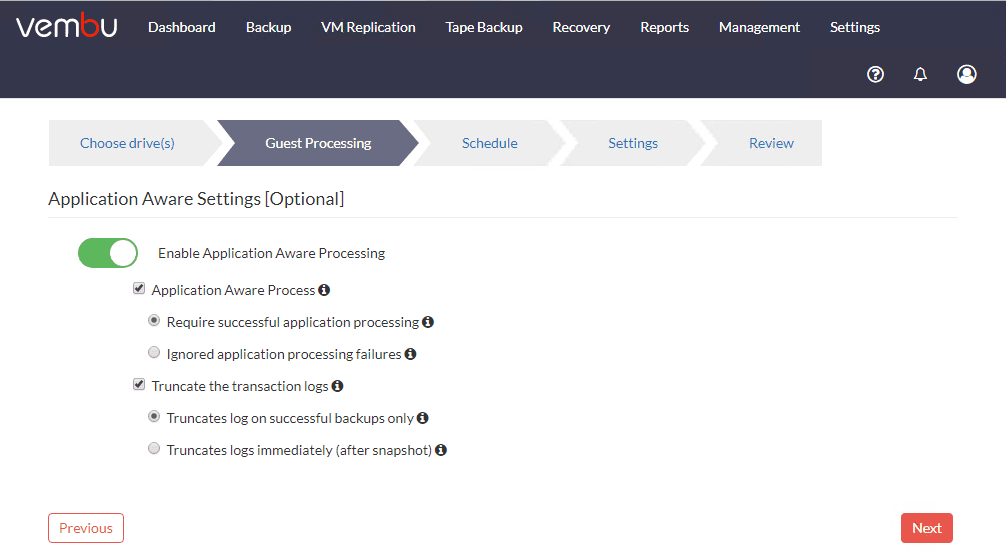Open the user account icon

pos(966,74)
